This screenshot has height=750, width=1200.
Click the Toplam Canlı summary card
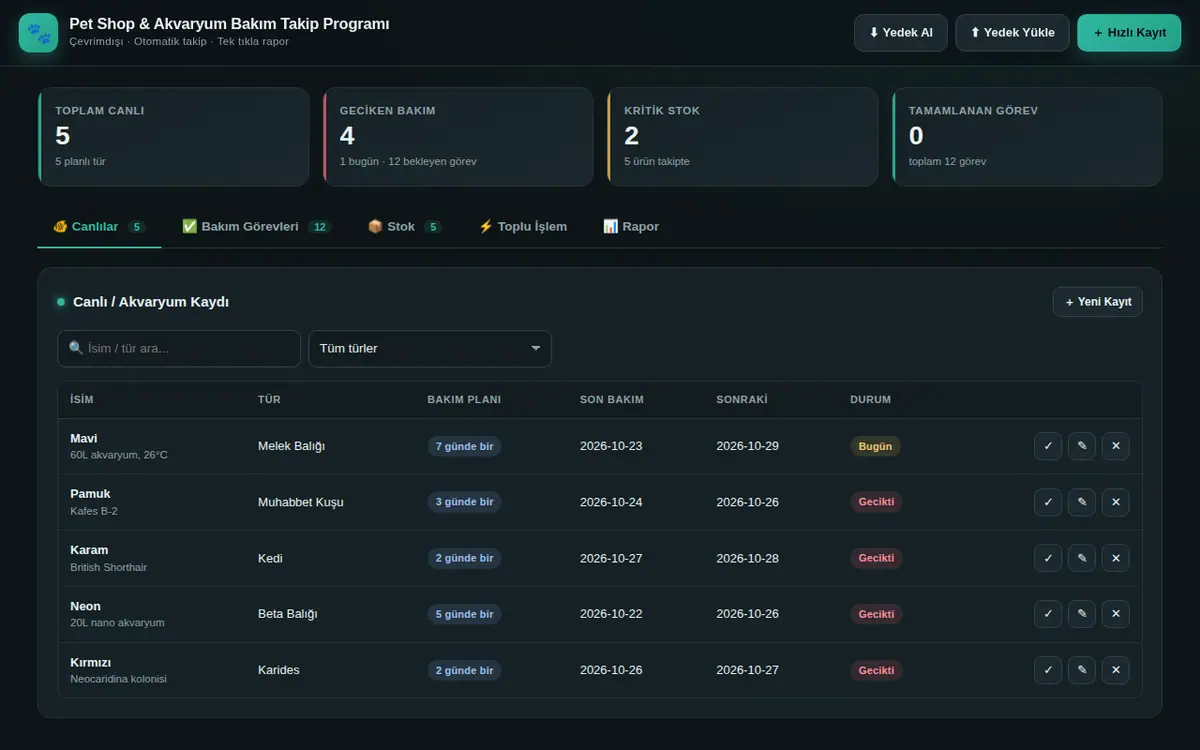pos(173,137)
